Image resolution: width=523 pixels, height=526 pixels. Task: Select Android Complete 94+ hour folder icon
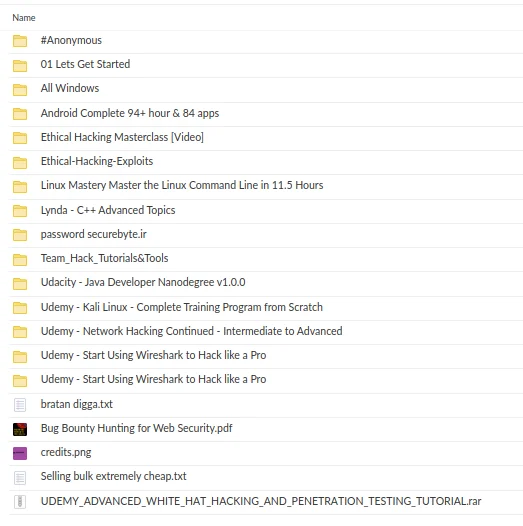(x=20, y=114)
